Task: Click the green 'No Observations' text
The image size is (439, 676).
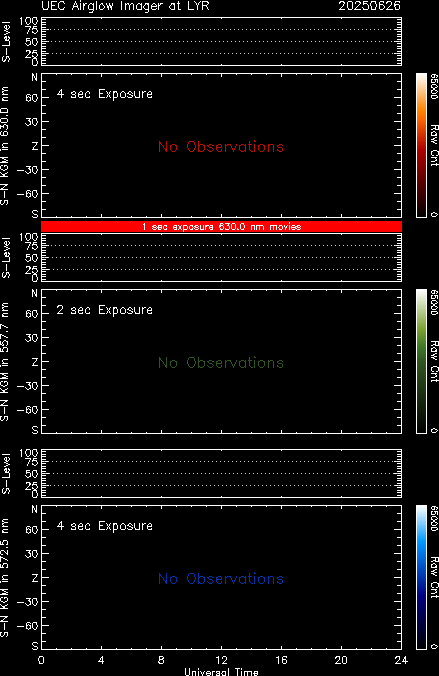Action: [x=221, y=363]
